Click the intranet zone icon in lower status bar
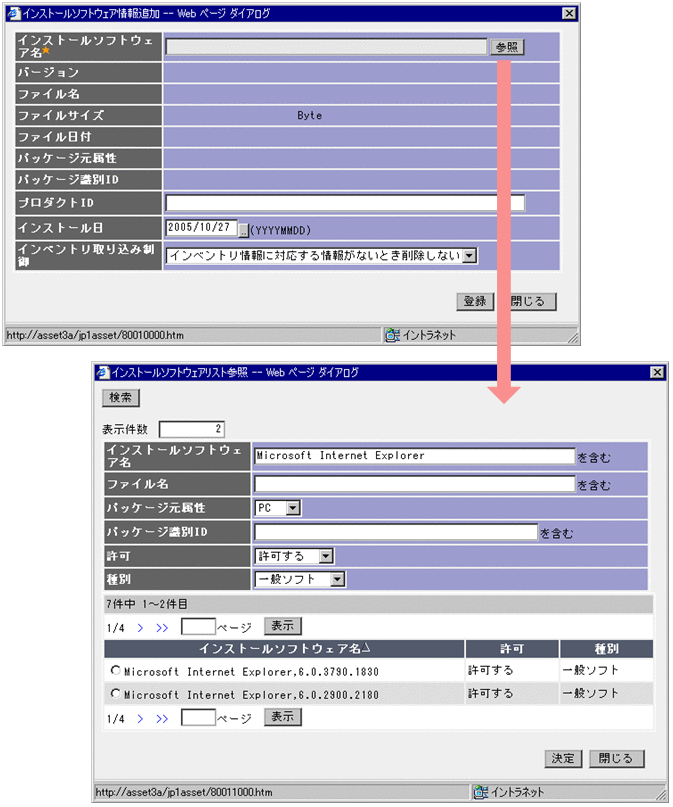673x807 pixels. point(481,792)
